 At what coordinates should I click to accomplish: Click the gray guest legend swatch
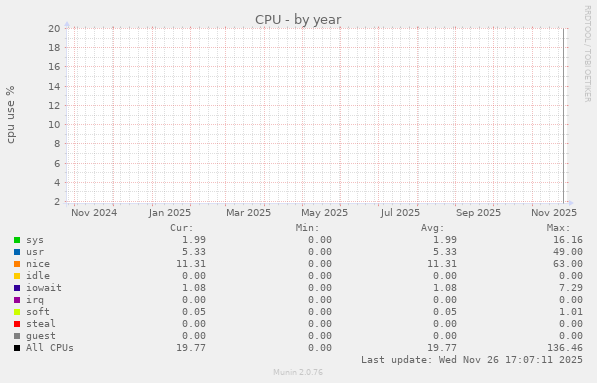(x=17, y=336)
